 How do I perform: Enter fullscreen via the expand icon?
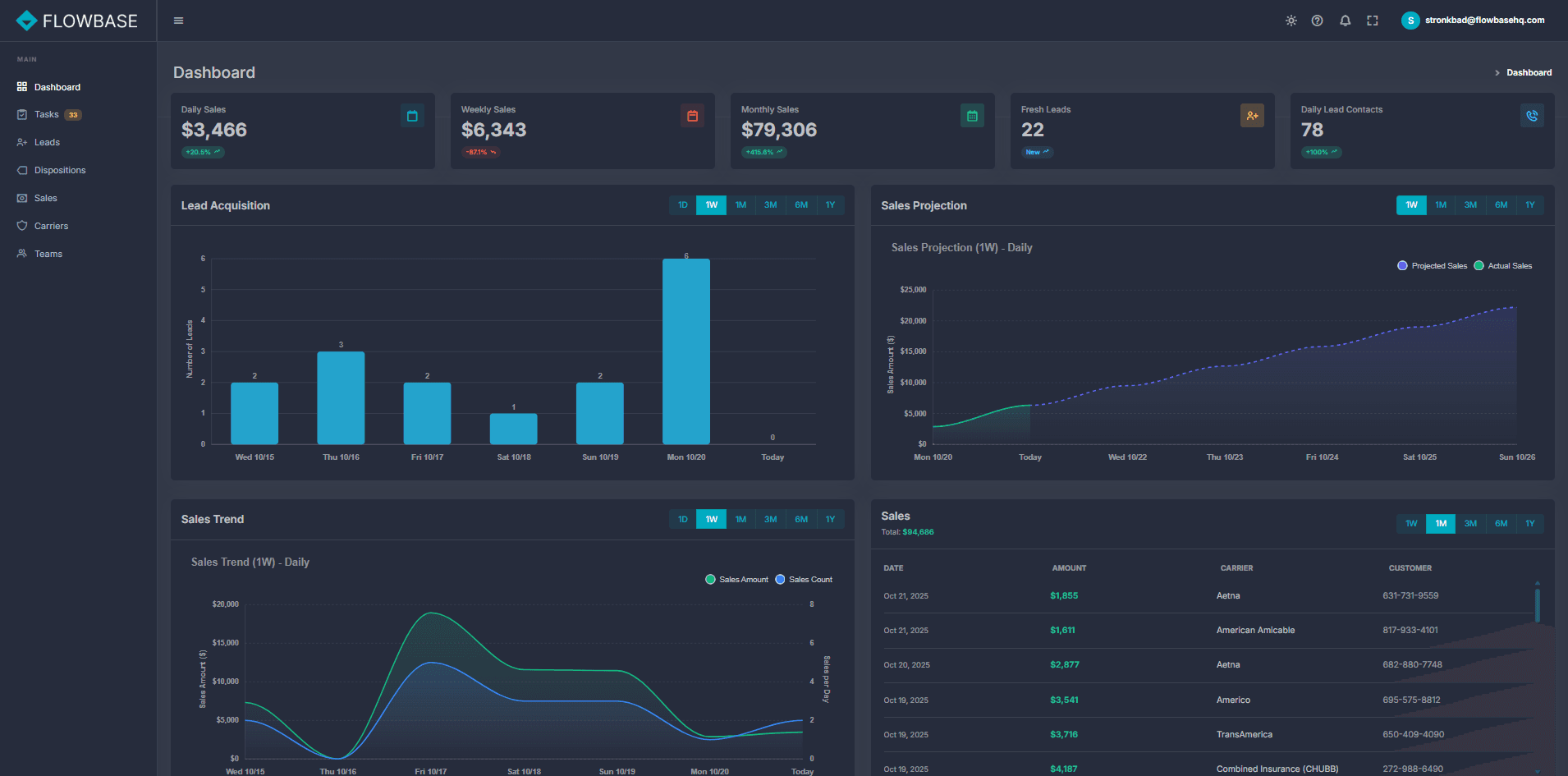coord(1372,20)
